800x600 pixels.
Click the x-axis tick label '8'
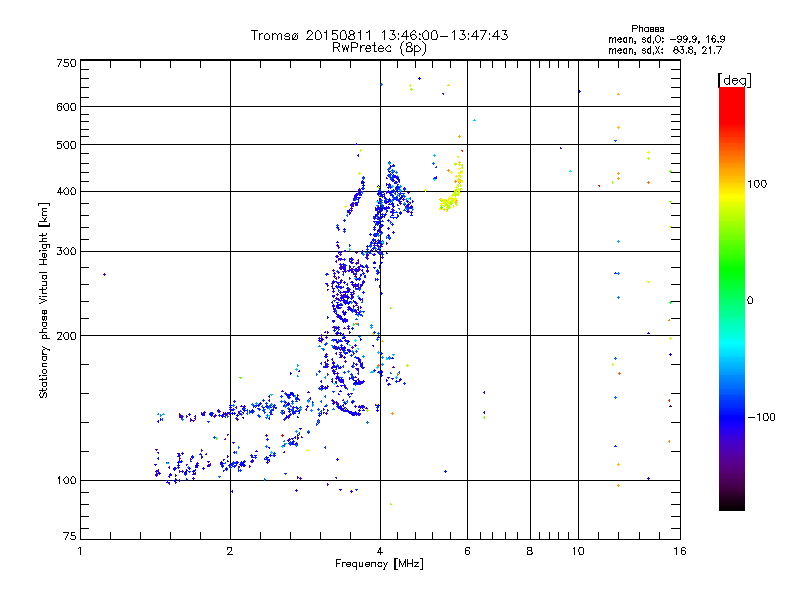click(530, 551)
